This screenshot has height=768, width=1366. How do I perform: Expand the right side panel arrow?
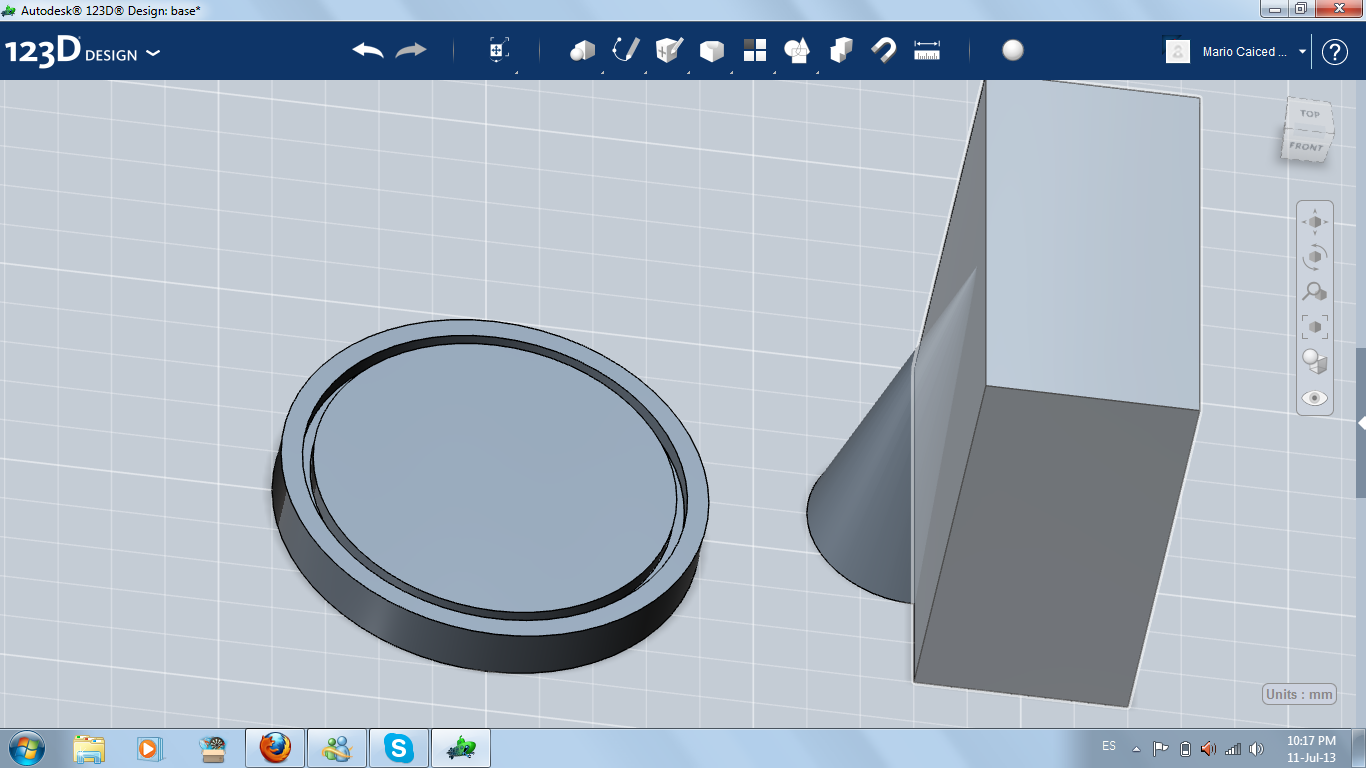click(x=1361, y=423)
